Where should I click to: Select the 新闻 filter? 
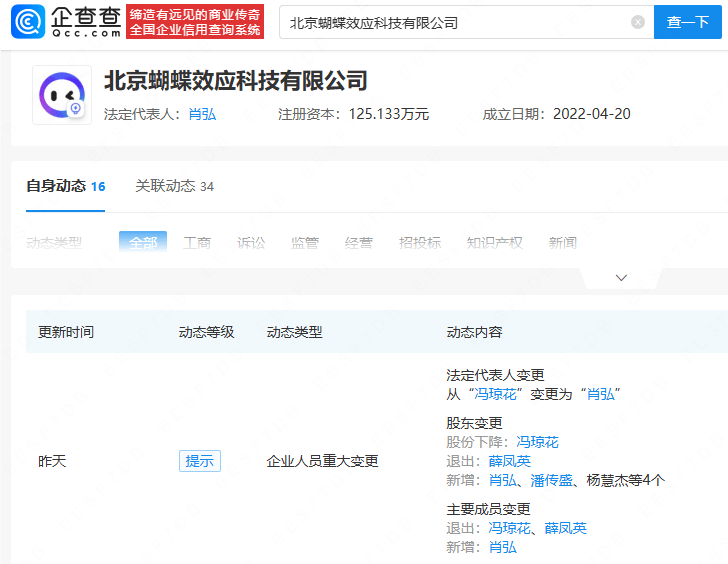click(x=563, y=242)
